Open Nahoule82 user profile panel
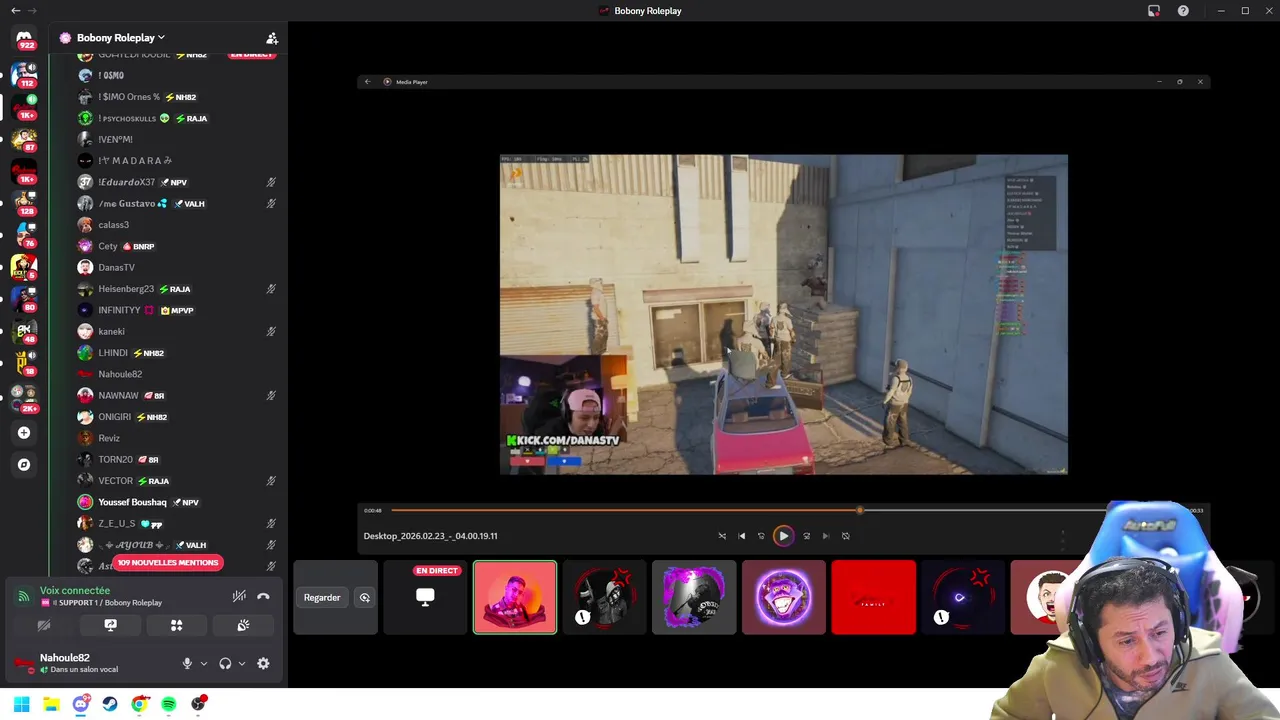 pos(78,663)
